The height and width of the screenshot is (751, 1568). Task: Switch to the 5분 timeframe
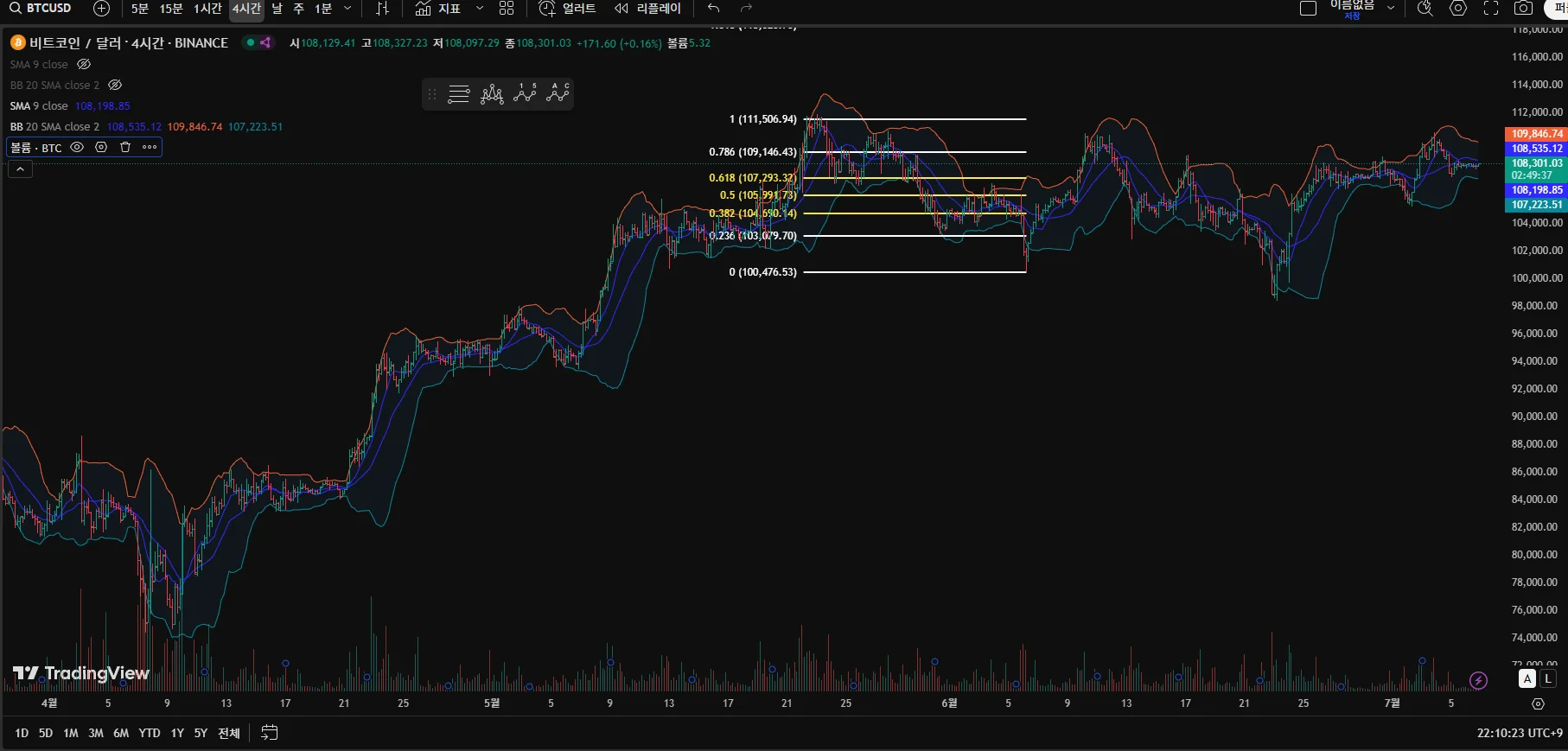[140, 9]
